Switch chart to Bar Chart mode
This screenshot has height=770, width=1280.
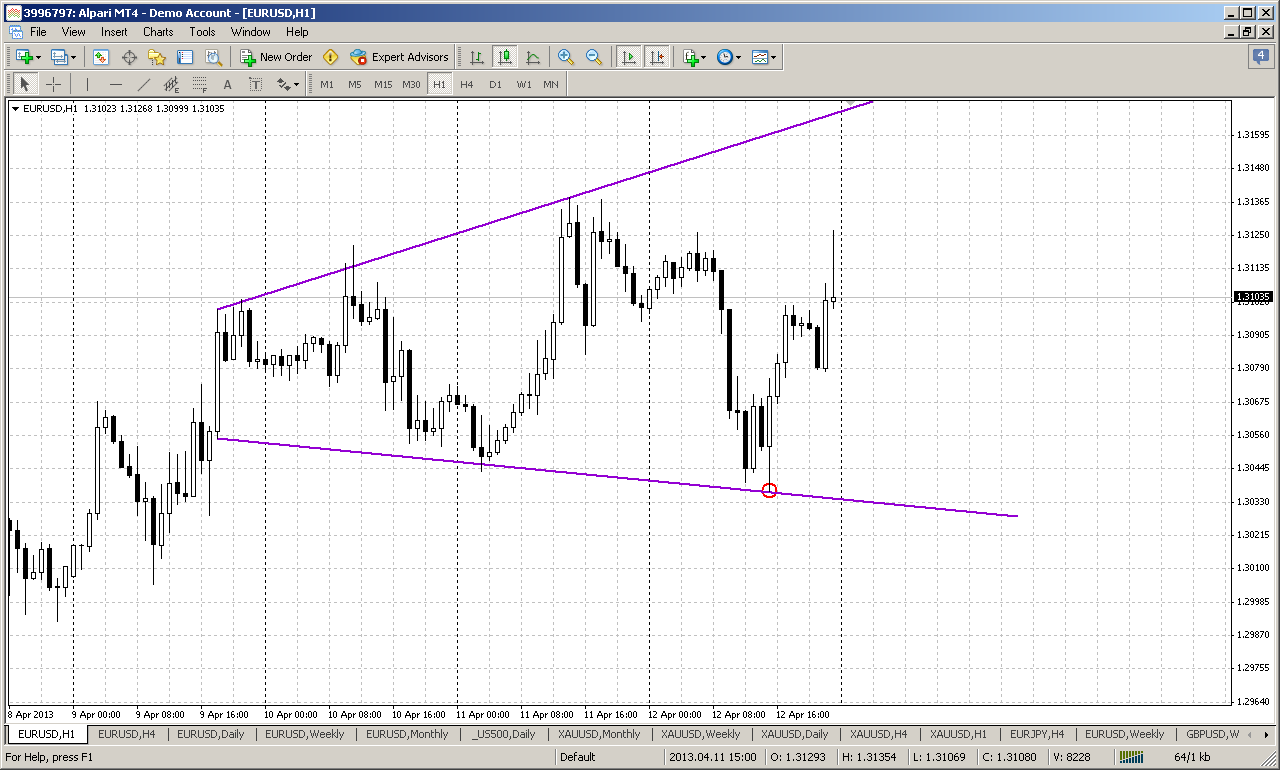coord(477,57)
